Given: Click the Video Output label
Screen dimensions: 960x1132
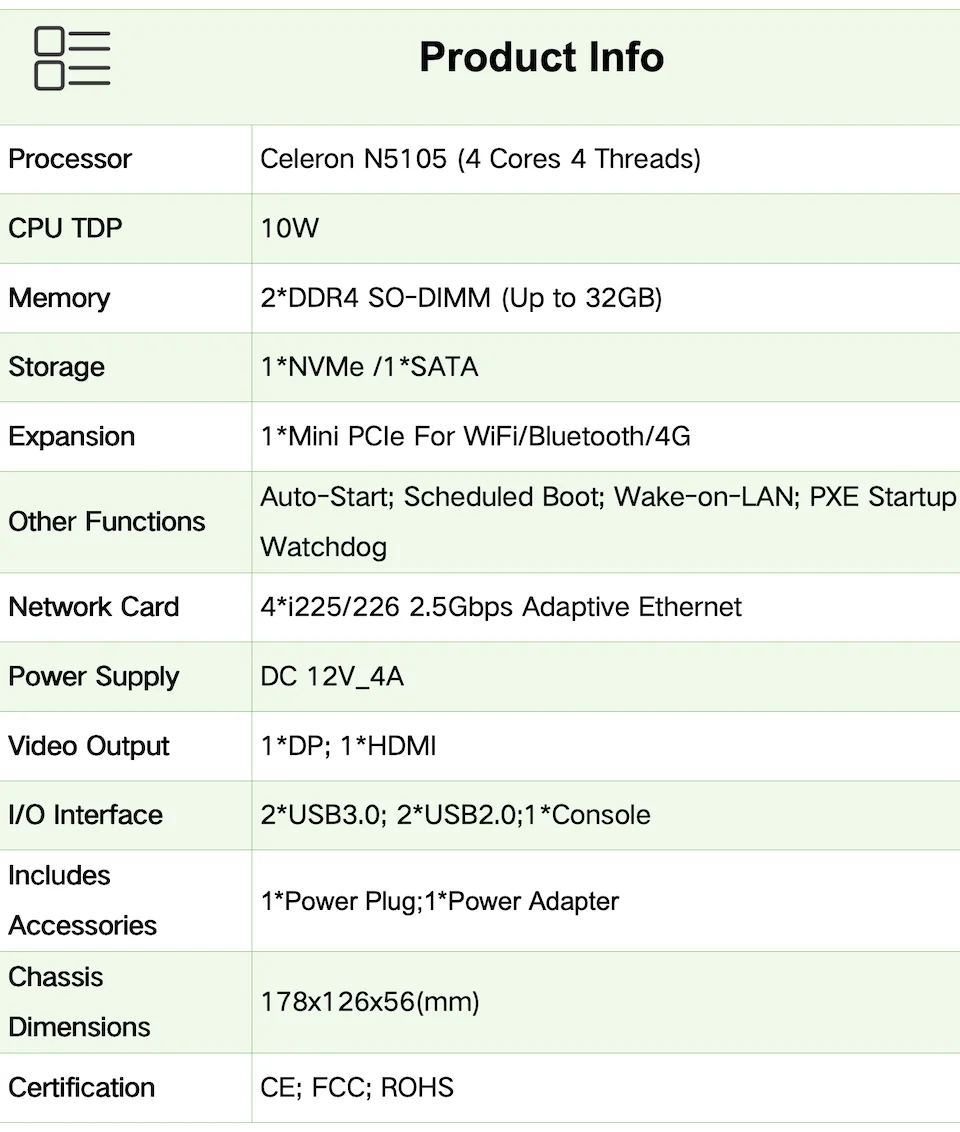Looking at the screenshot, I should (x=89, y=746).
